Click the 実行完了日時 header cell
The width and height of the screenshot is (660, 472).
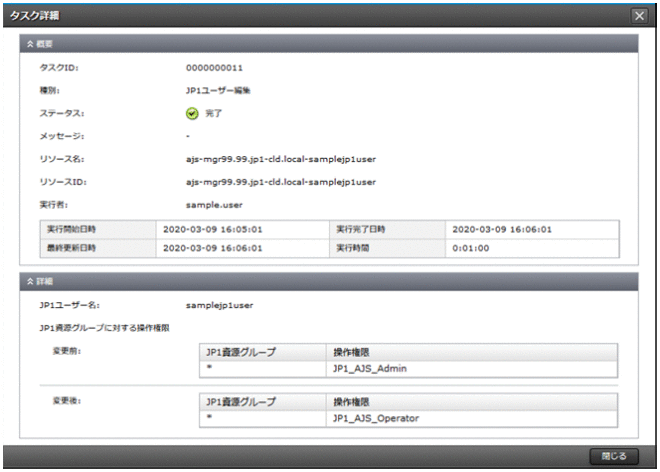[x=387, y=229]
